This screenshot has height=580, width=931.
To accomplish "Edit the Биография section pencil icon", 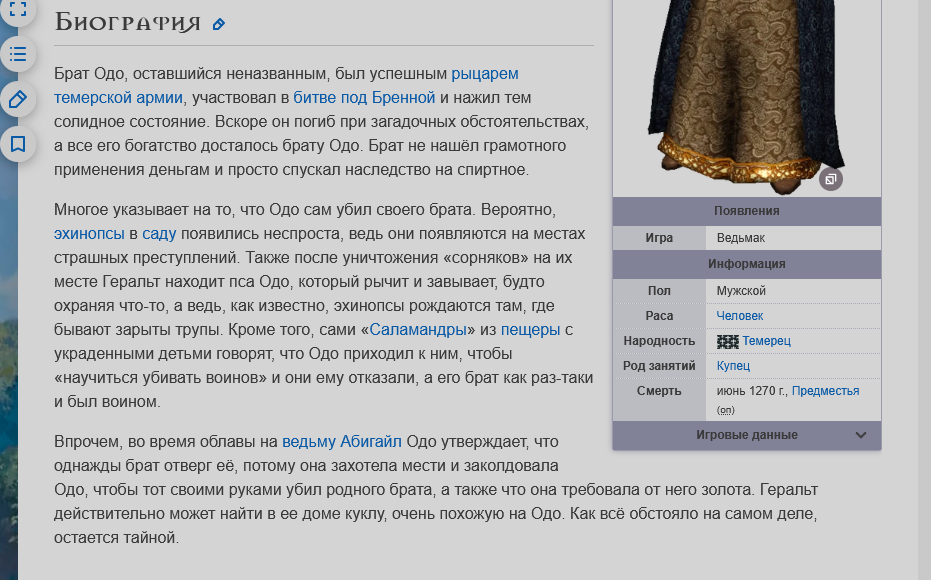I will click(x=218, y=24).
